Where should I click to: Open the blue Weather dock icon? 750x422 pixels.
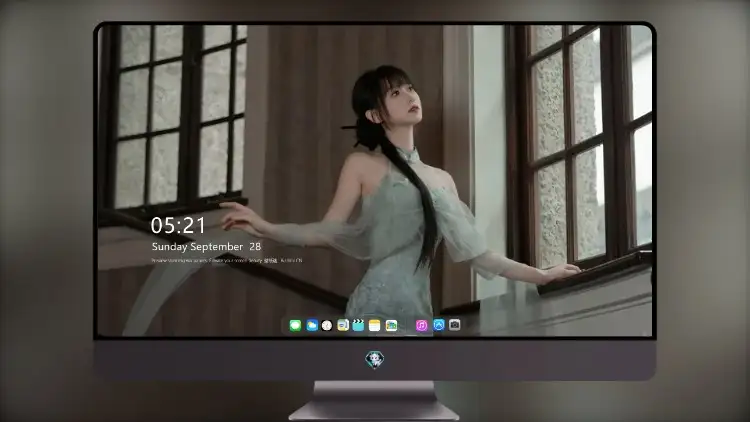(x=312, y=325)
